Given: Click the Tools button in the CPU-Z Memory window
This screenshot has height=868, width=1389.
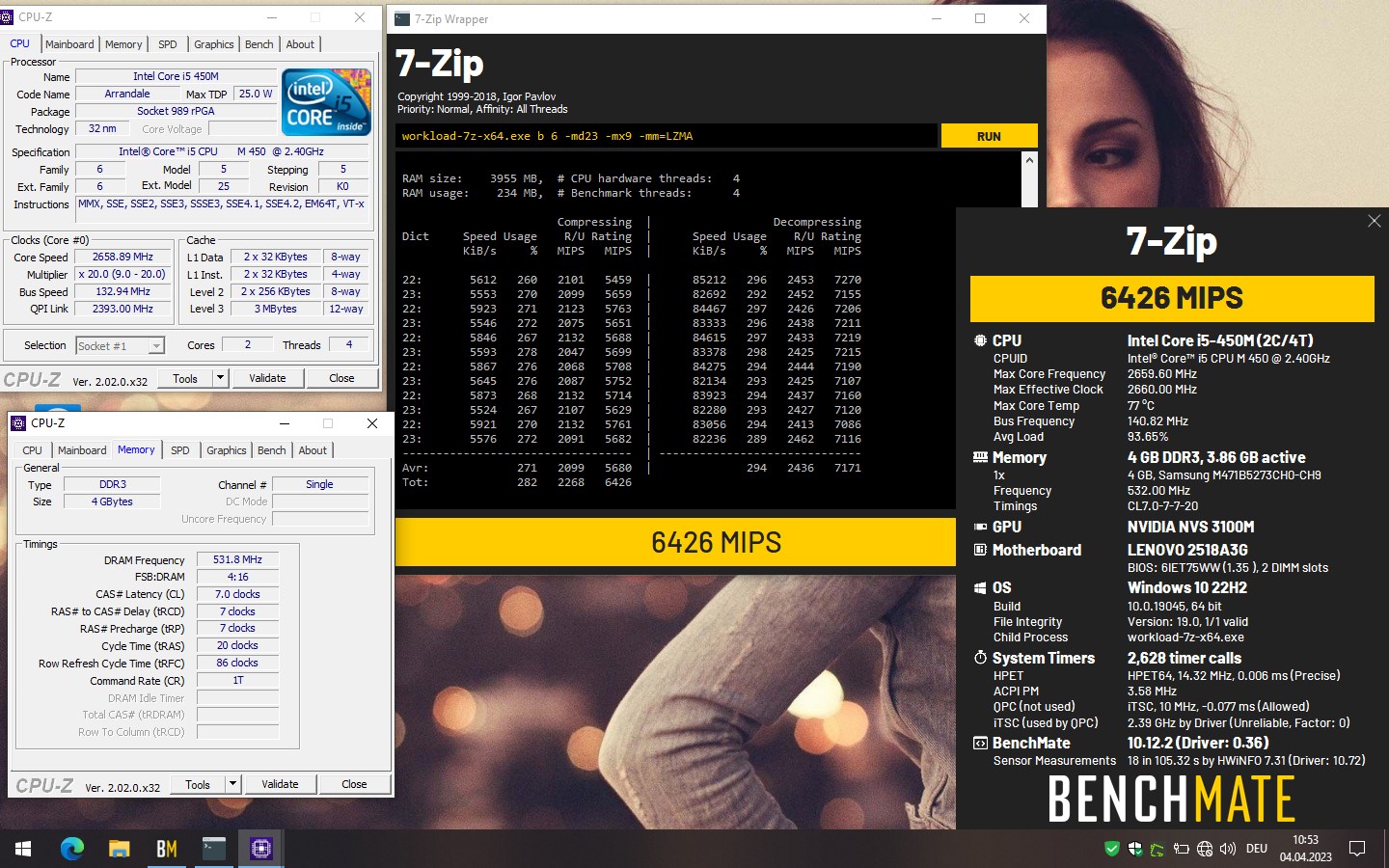Looking at the screenshot, I should point(198,784).
